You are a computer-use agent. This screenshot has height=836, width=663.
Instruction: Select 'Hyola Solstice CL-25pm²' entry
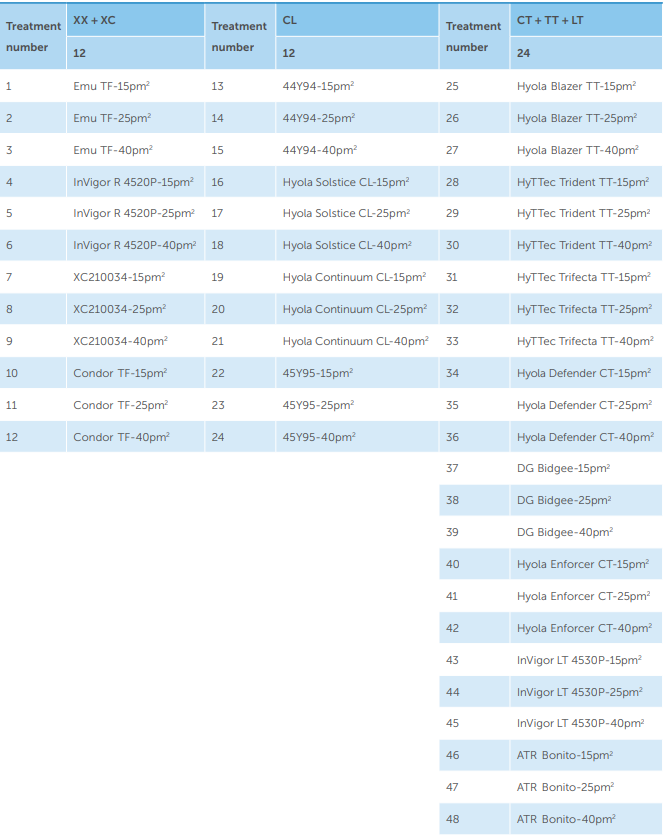[x=357, y=213]
